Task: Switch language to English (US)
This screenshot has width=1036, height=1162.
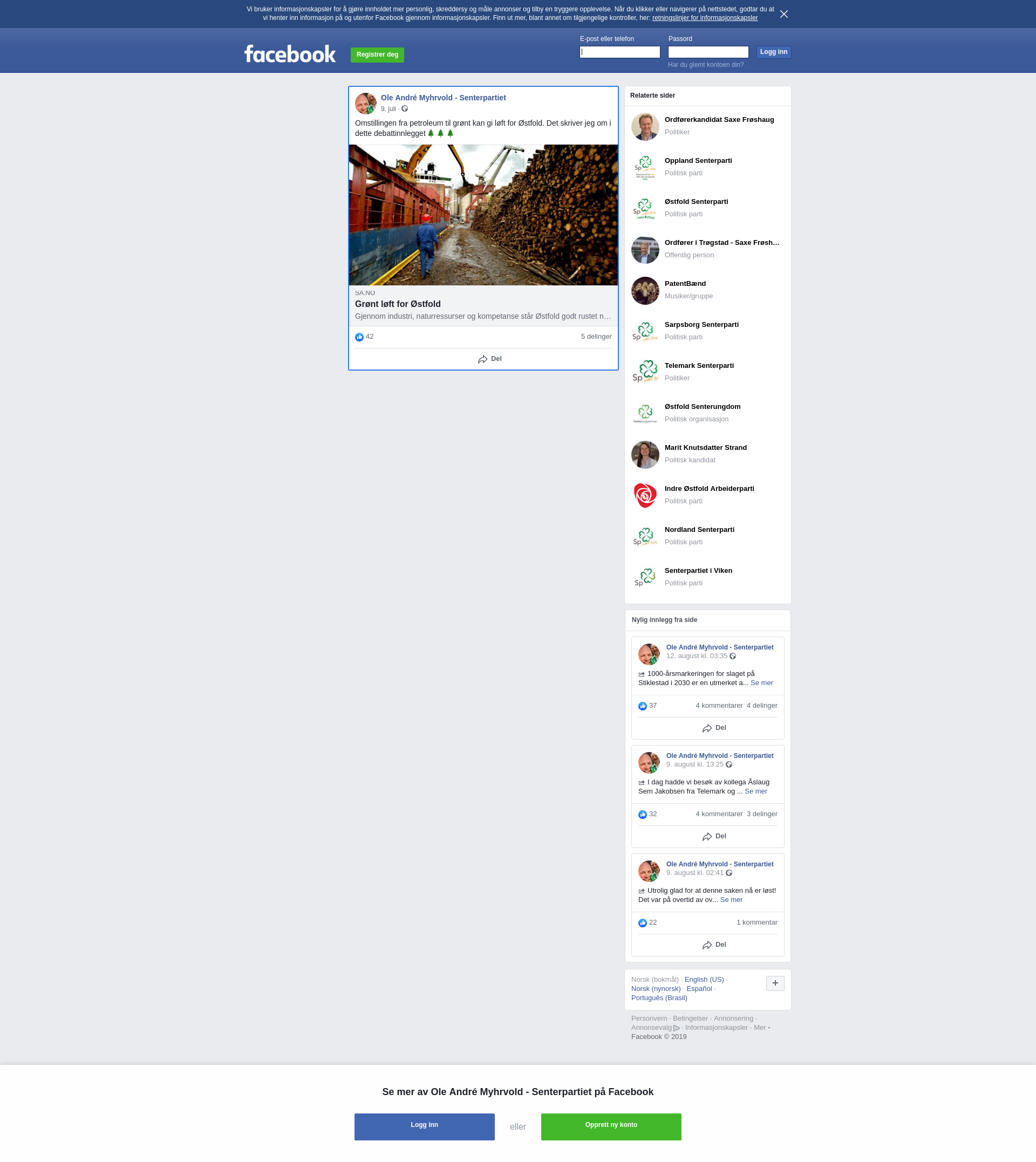Action: click(x=704, y=979)
